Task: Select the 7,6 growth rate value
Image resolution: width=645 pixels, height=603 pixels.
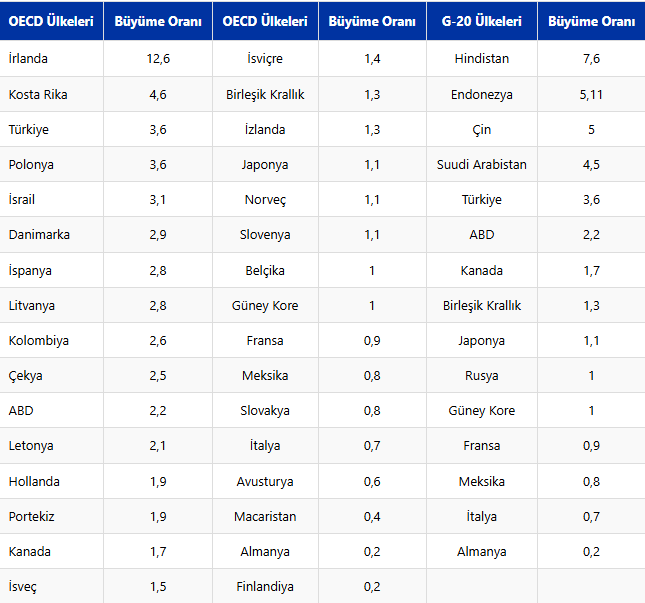Action: click(x=591, y=59)
